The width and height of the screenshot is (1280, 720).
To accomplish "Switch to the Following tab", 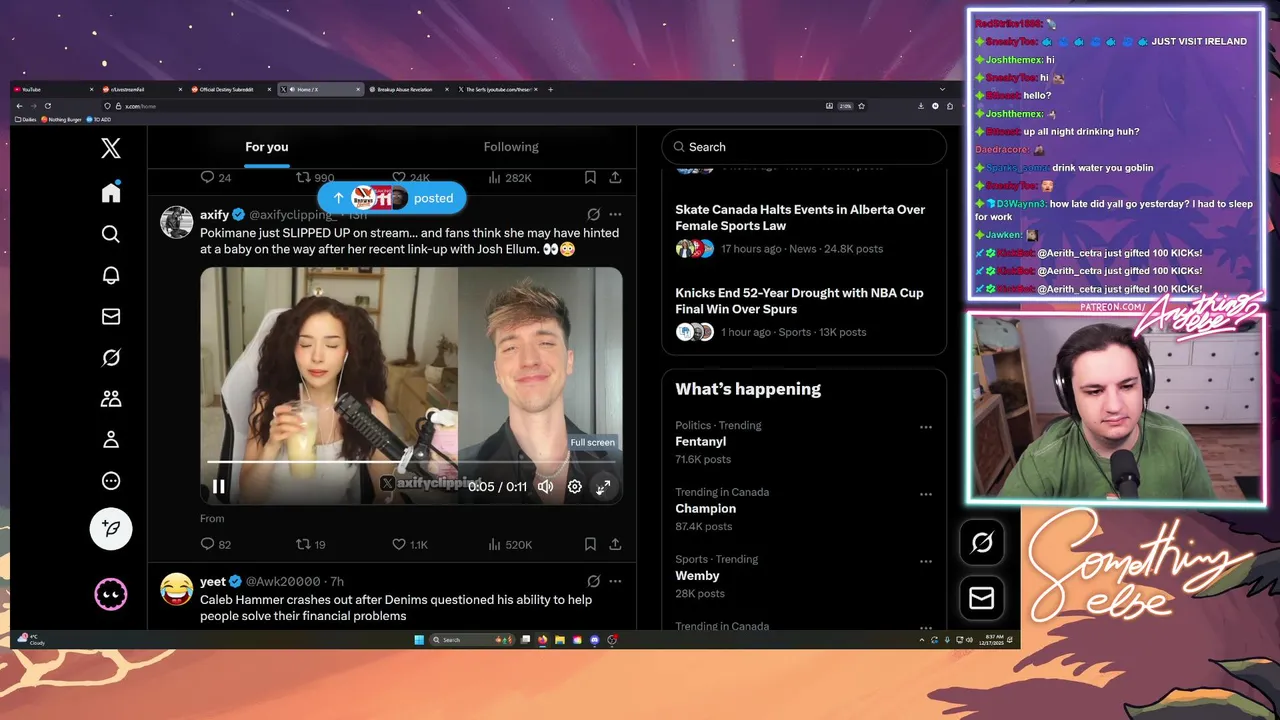I will (x=511, y=147).
